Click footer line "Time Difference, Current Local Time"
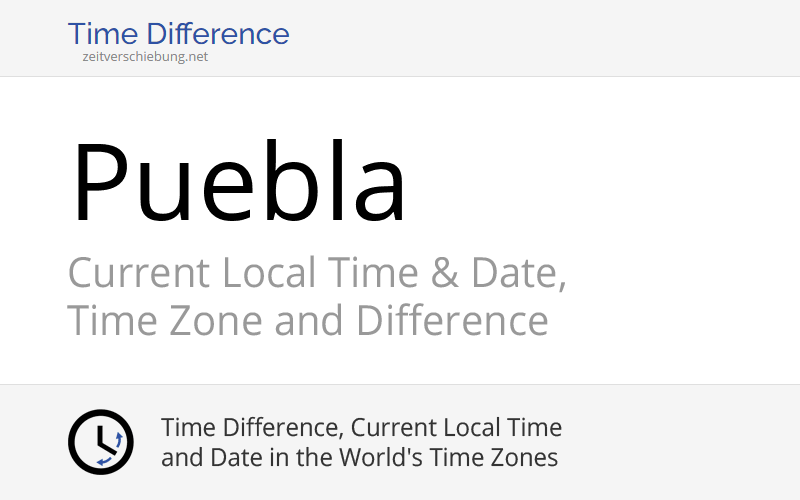The height and width of the screenshot is (500, 800). (361, 428)
